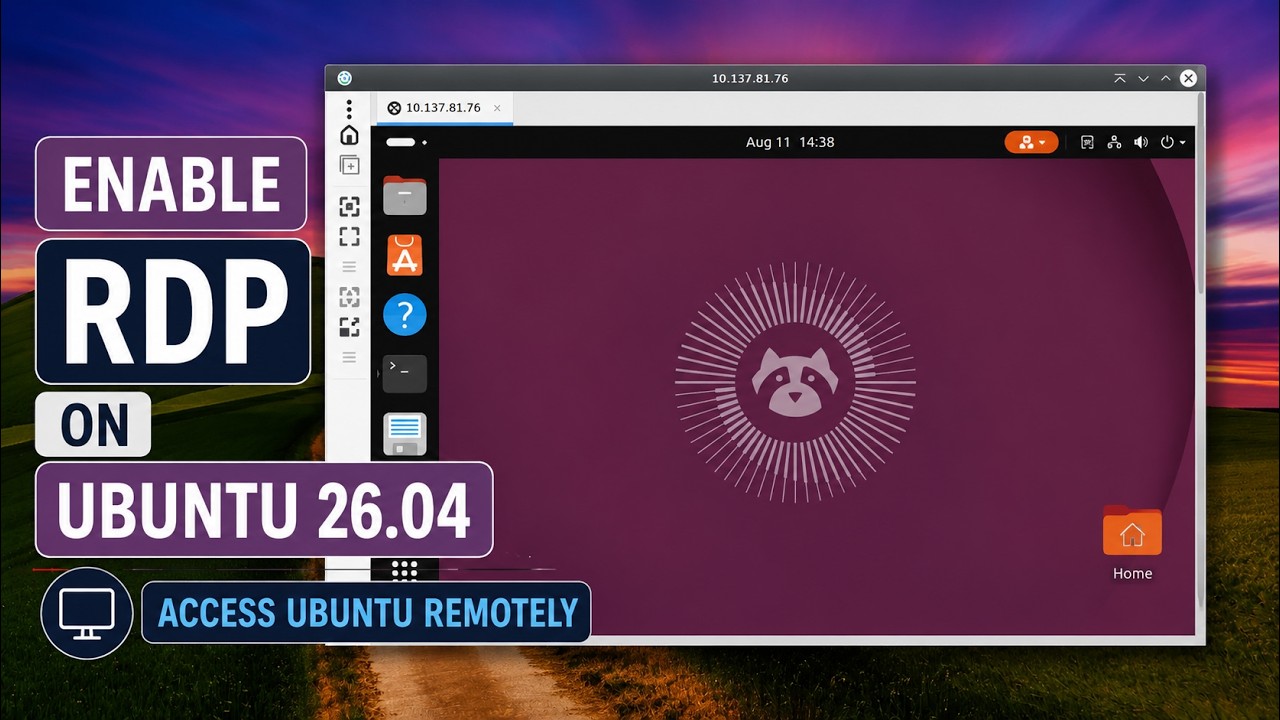
Task: Minimize the KRDC window with the down chevron
Action: point(1143,78)
